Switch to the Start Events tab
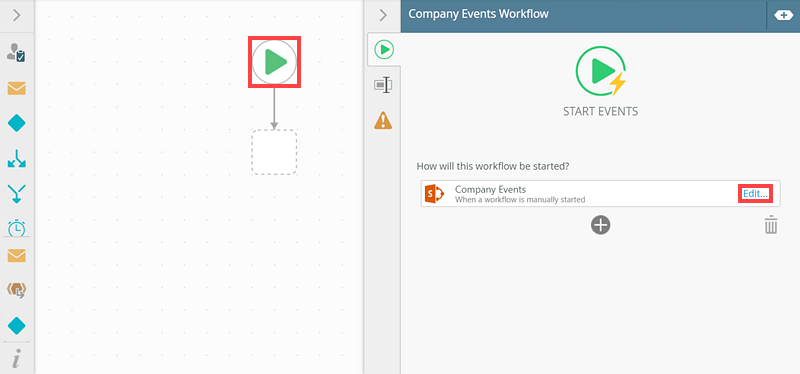 click(384, 49)
